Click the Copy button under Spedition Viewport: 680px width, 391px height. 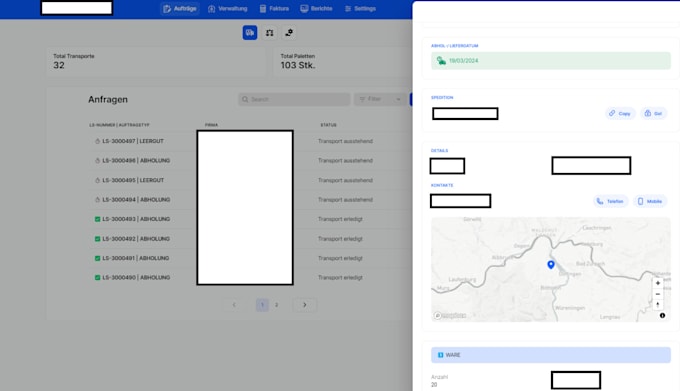click(620, 113)
